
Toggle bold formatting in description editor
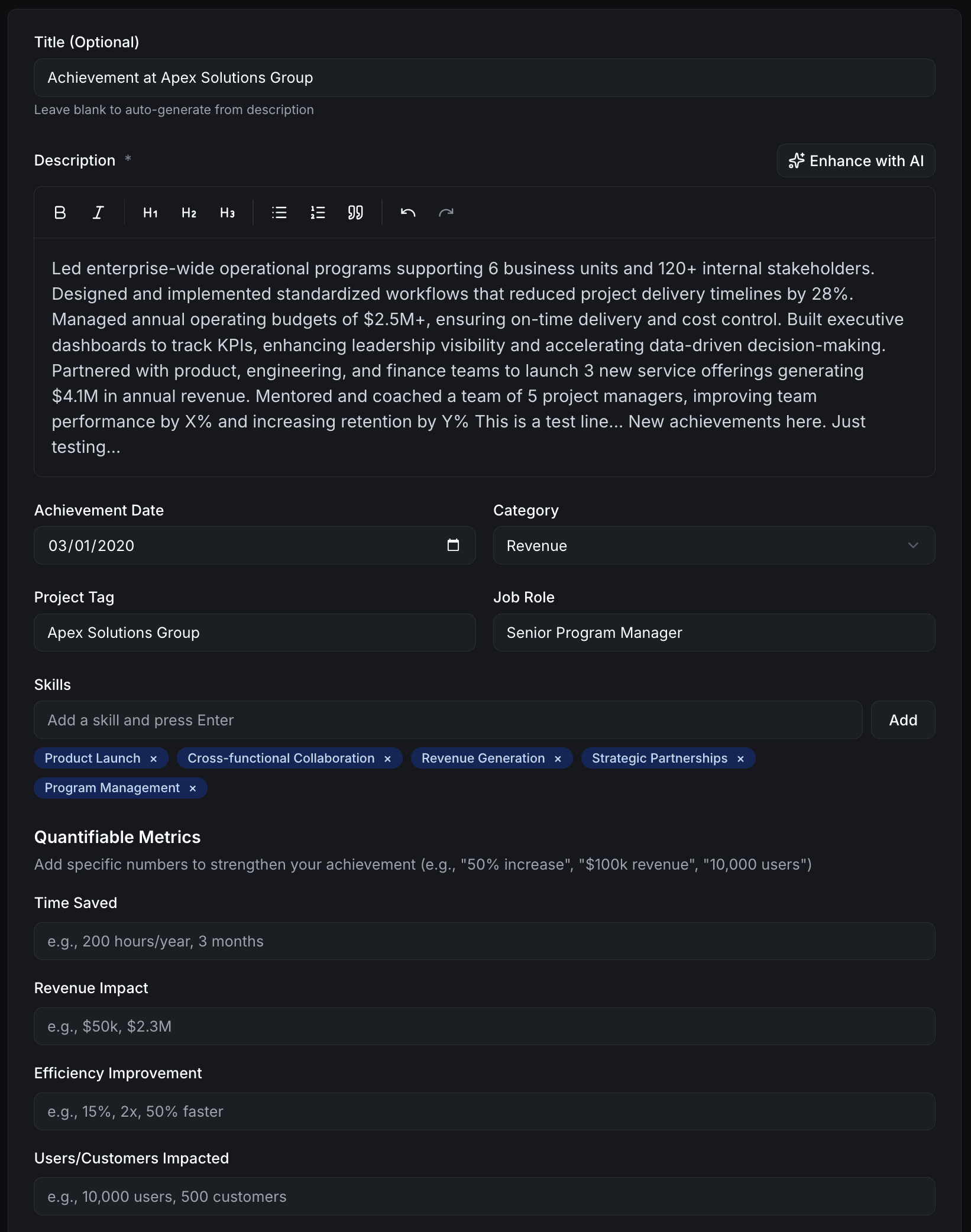[x=60, y=213]
